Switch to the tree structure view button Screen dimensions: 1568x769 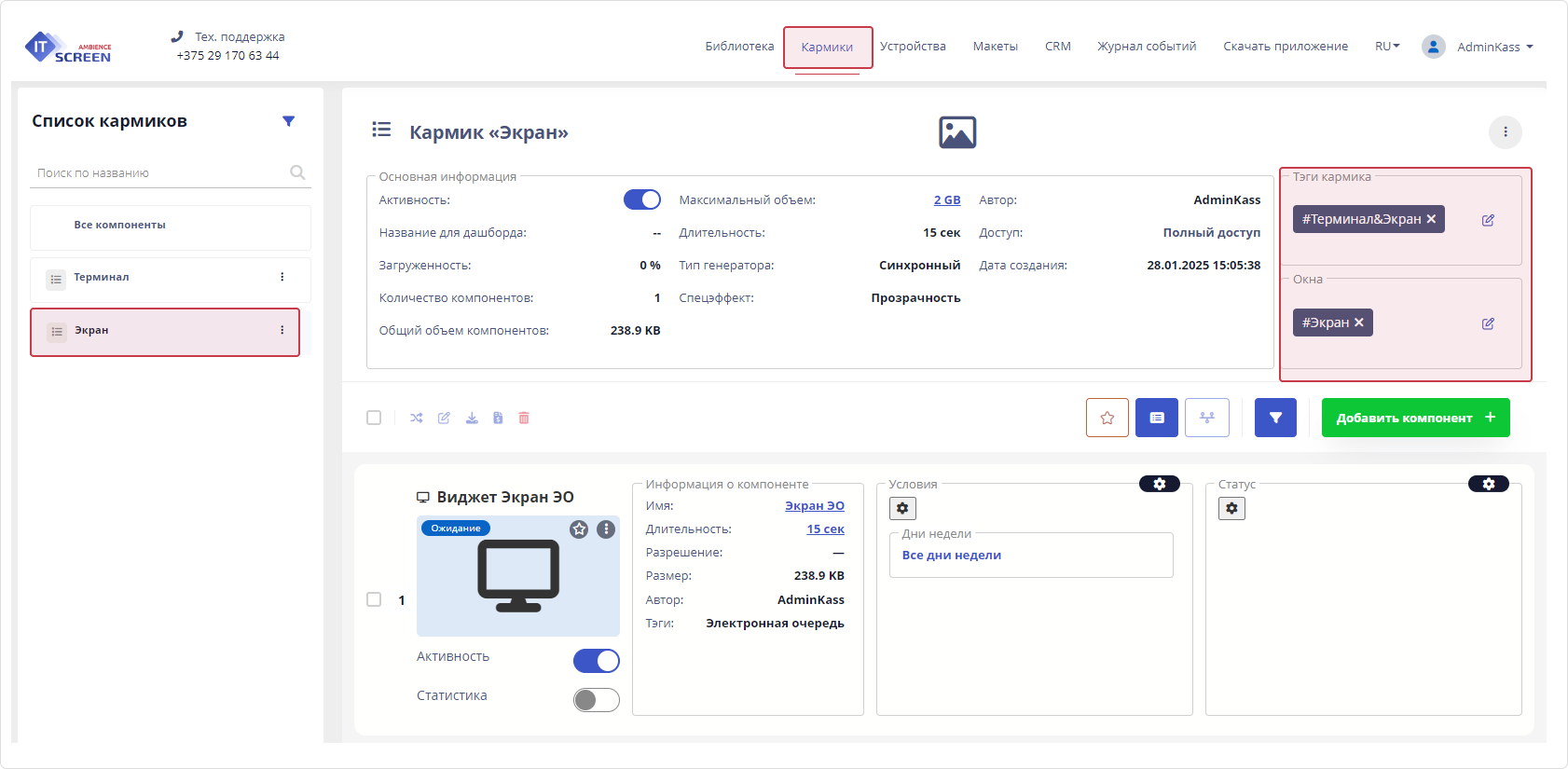click(1207, 418)
